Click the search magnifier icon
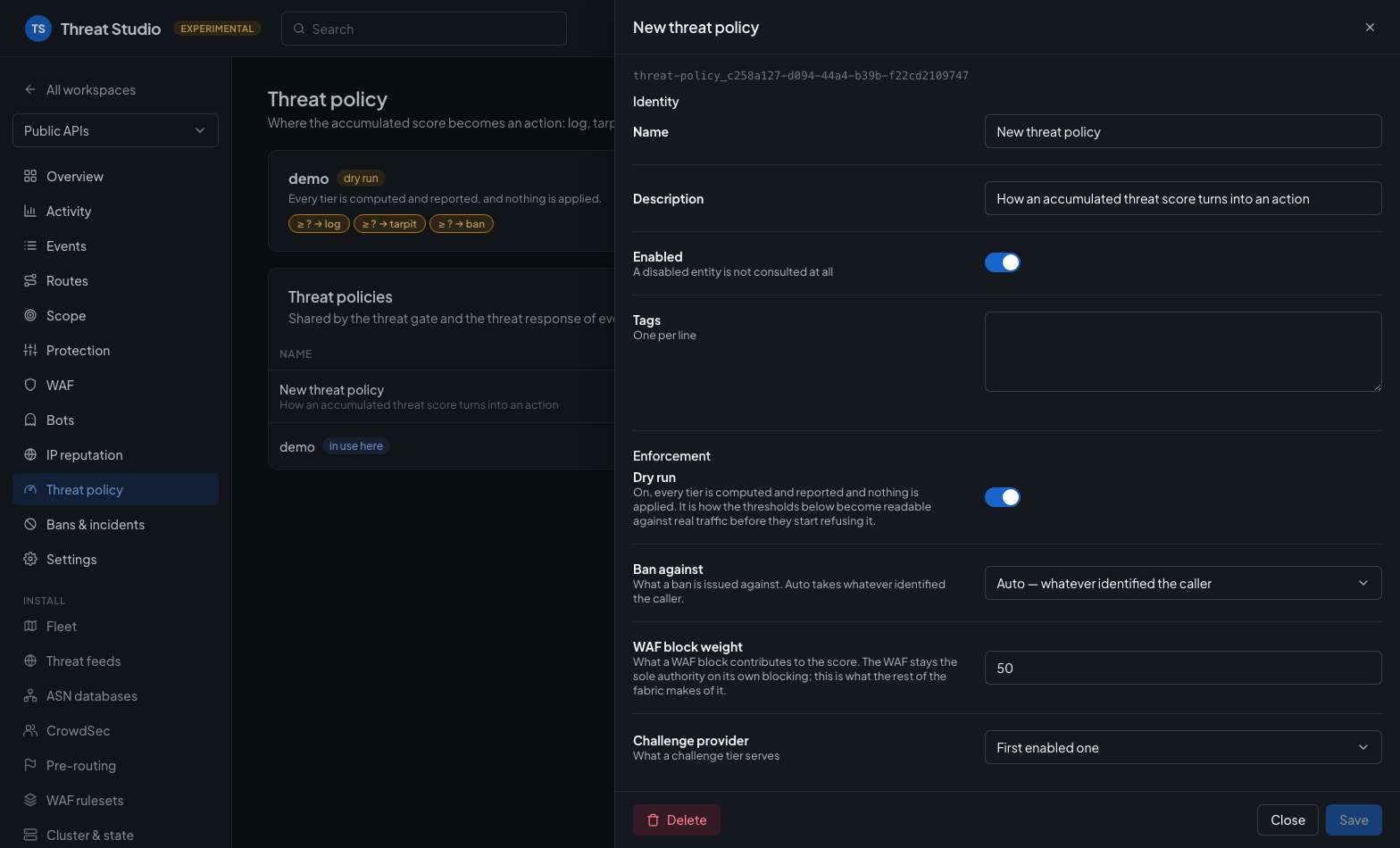Screen dimensions: 1400x848 pos(299,29)
